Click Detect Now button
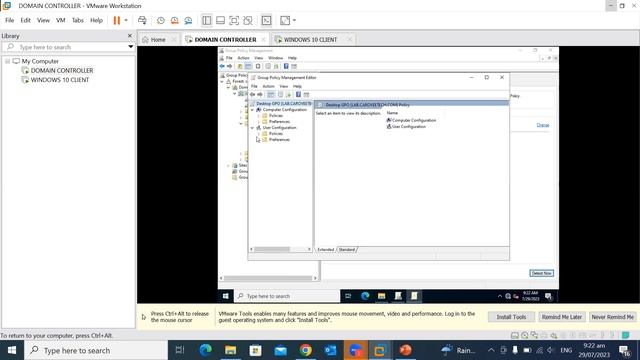This screenshot has width=640, height=360. (541, 273)
